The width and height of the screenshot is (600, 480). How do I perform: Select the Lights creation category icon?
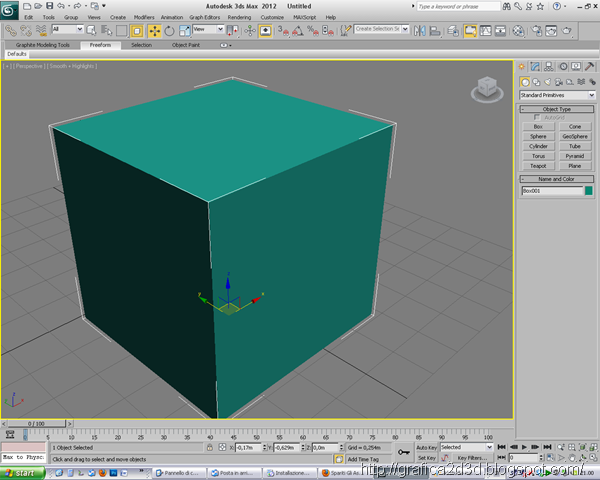coord(545,81)
